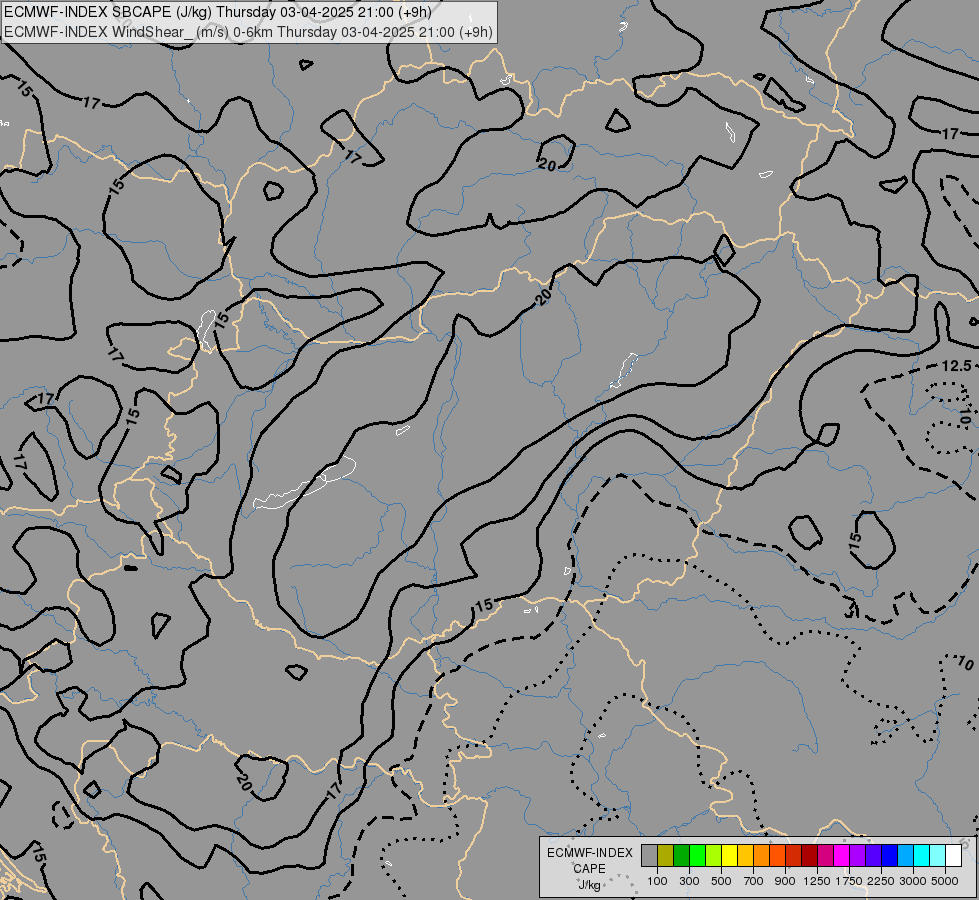Click the 12.5 dashed contour label
This screenshot has height=900, width=979.
pos(957,366)
